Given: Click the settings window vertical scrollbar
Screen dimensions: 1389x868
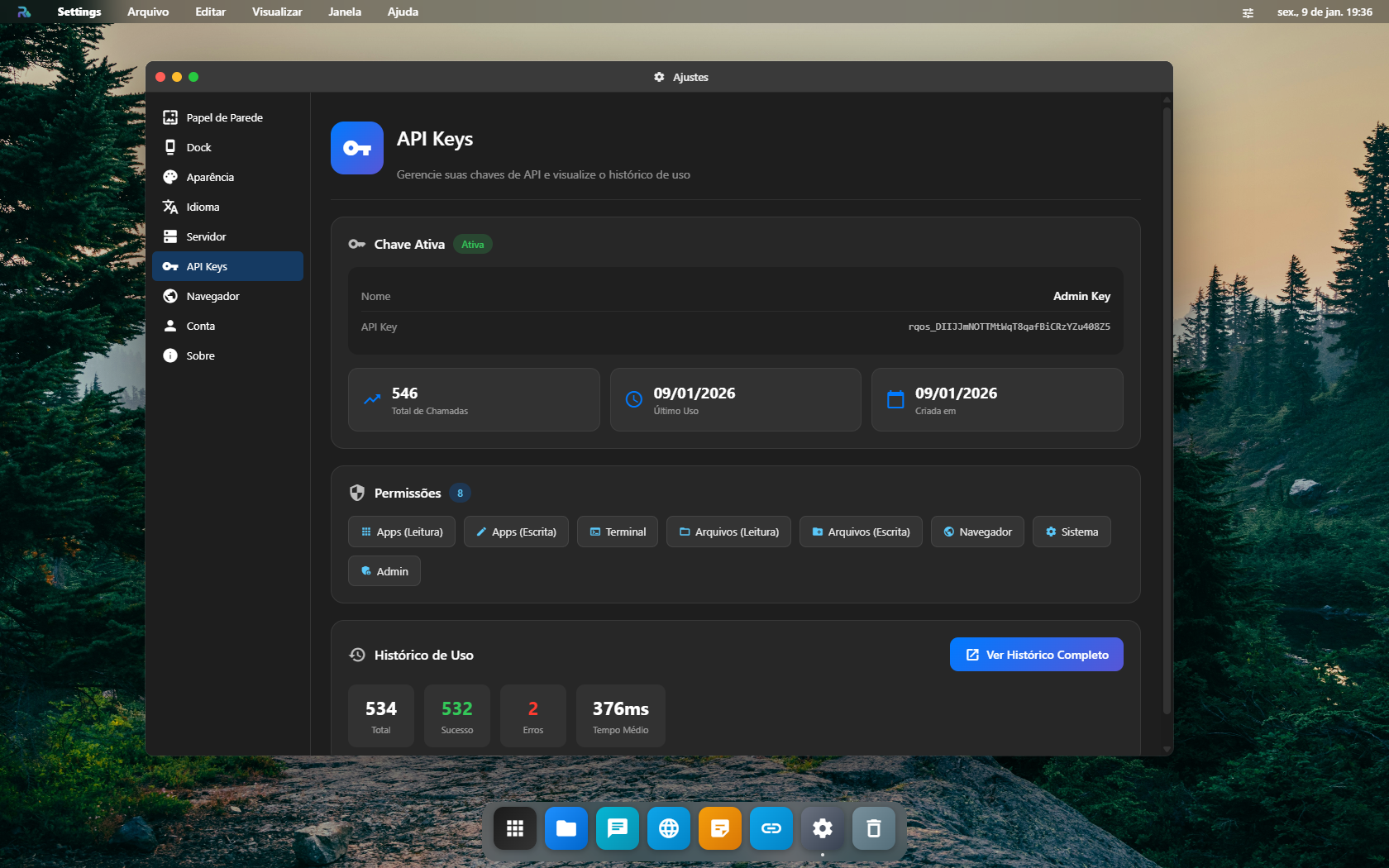Looking at the screenshot, I should click(1167, 409).
